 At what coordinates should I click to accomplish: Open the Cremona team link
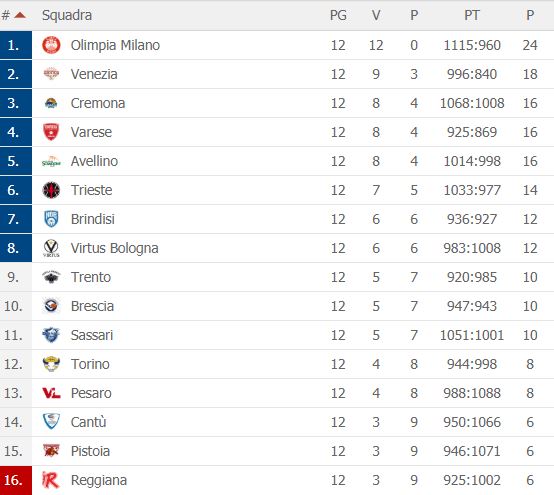point(98,103)
